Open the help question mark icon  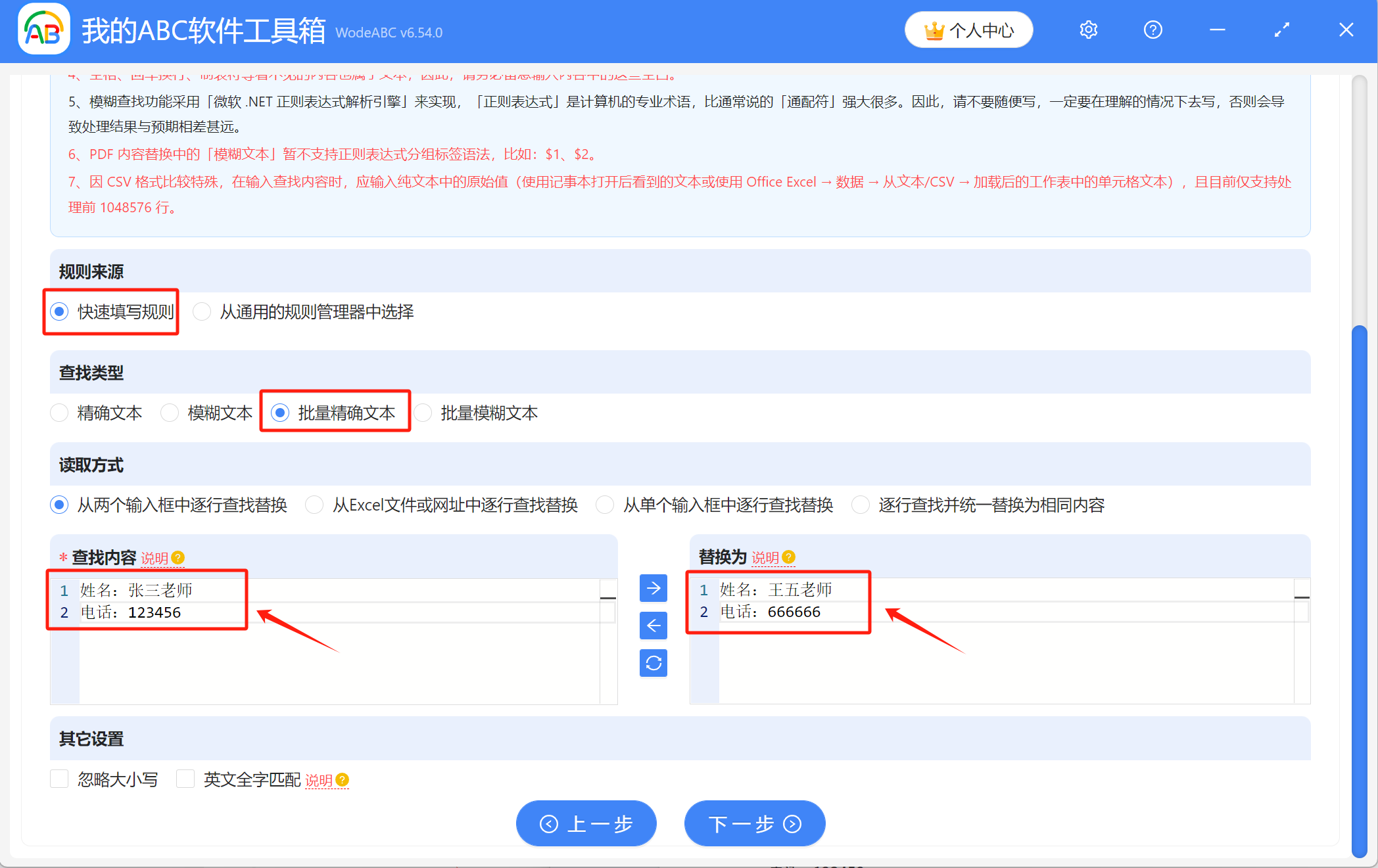[x=1152, y=30]
